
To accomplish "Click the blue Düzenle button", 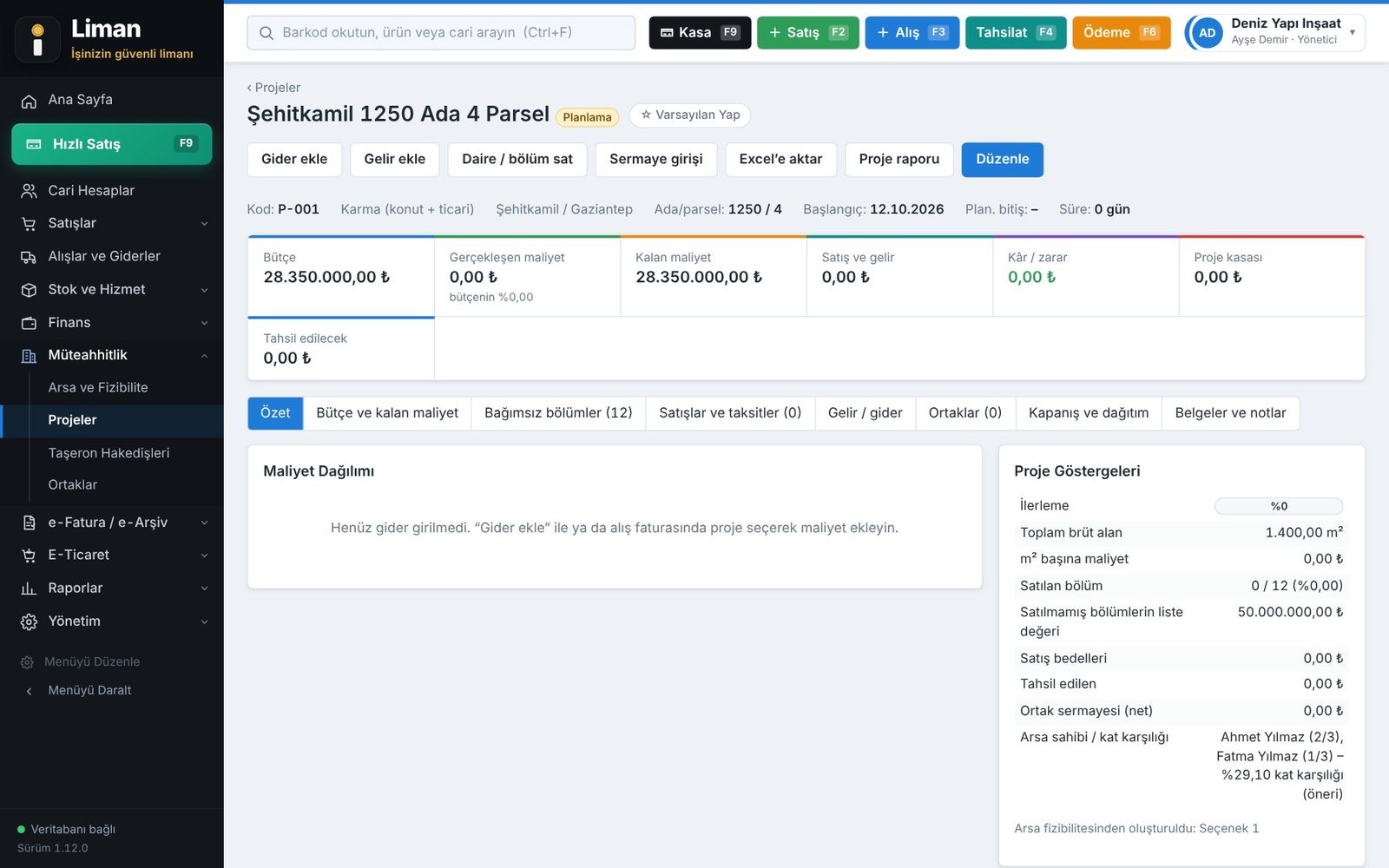I will click(x=1002, y=160).
